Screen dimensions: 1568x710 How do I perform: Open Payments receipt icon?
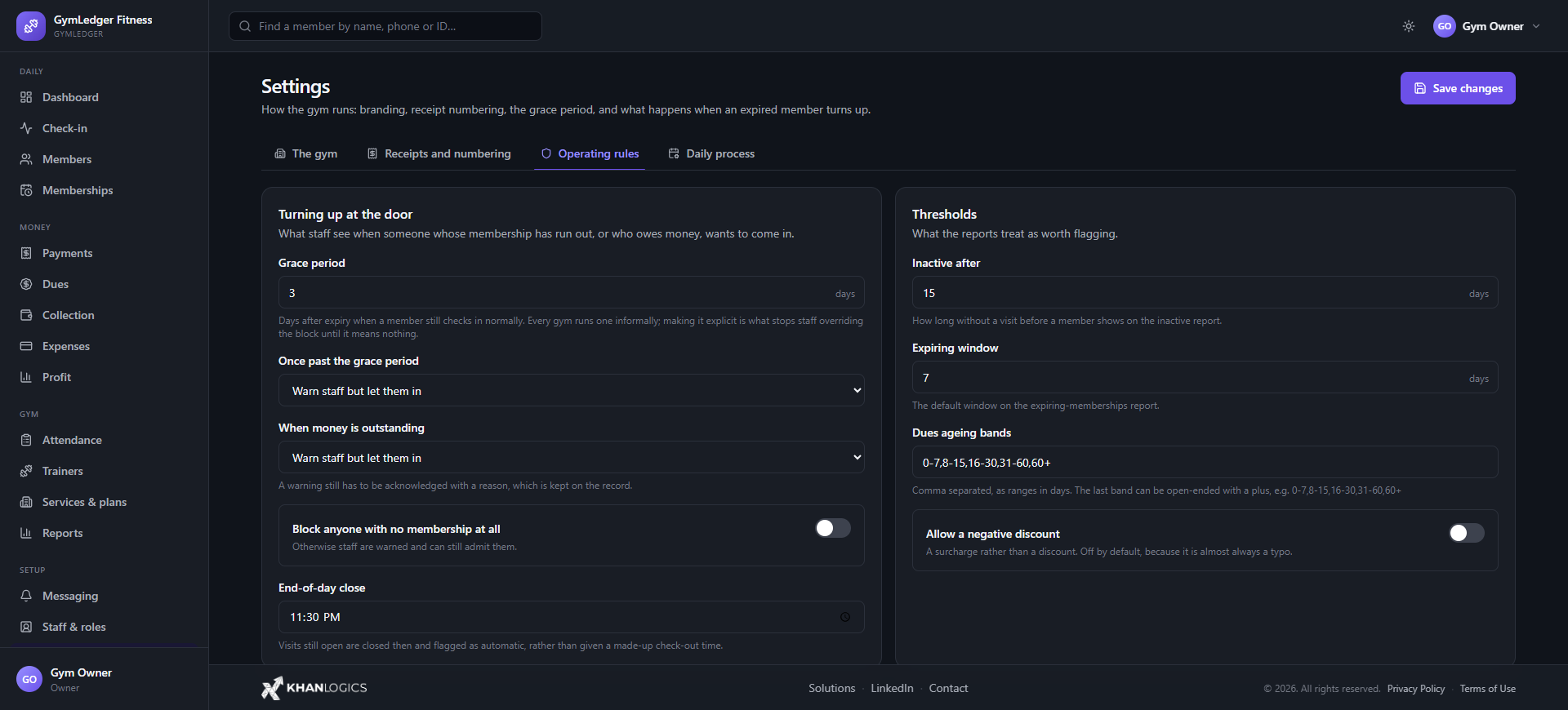point(26,253)
